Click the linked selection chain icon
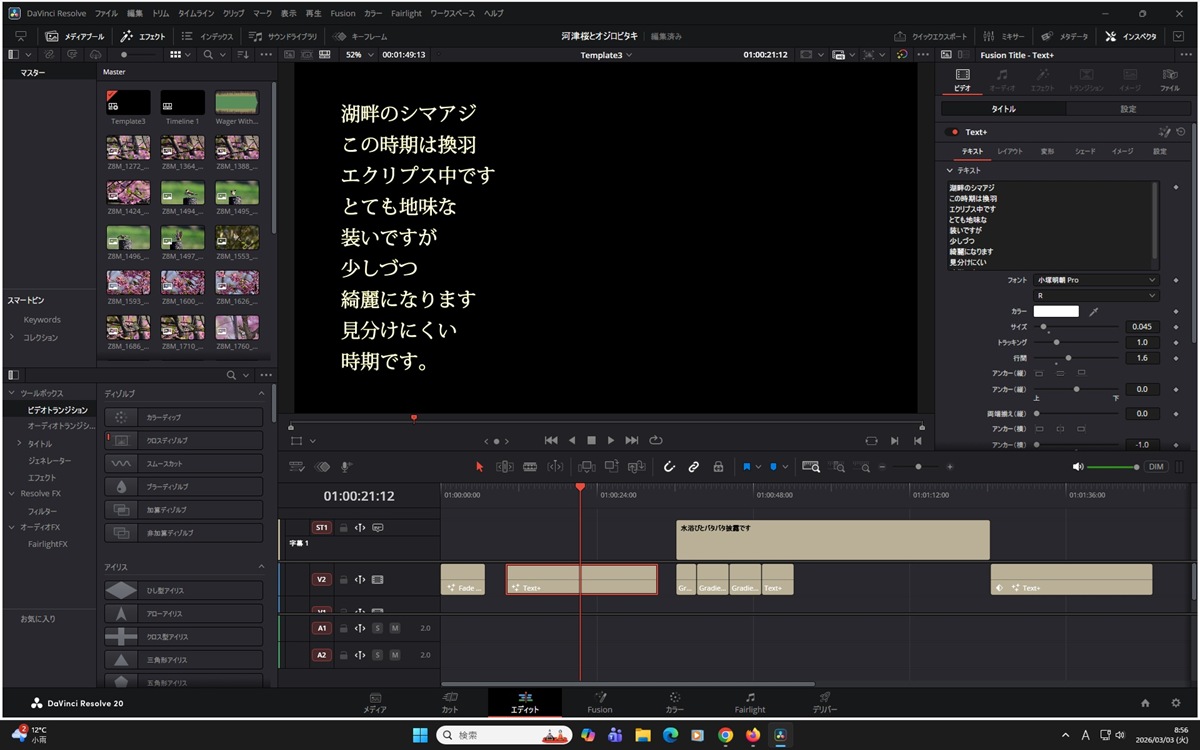 693,467
